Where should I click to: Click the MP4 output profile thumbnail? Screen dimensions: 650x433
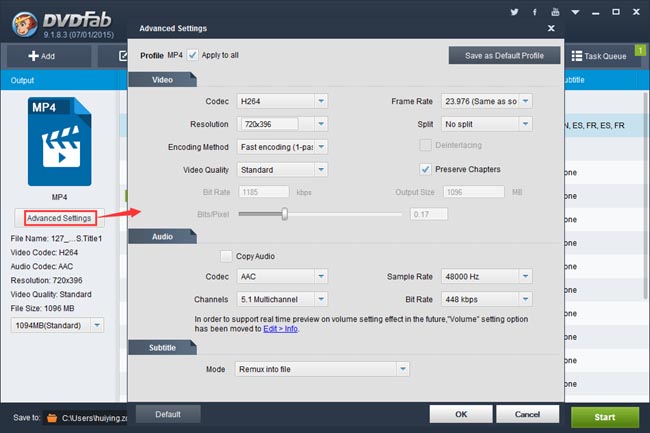(59, 141)
